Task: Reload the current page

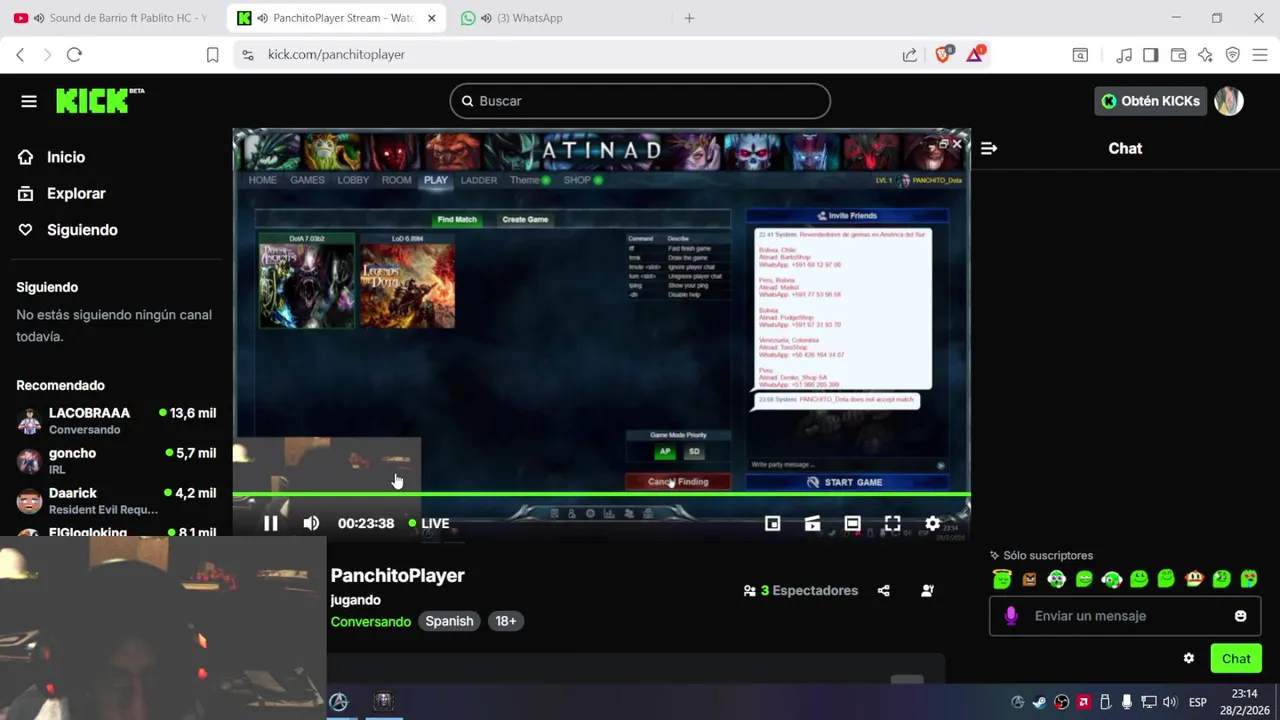Action: point(74,55)
